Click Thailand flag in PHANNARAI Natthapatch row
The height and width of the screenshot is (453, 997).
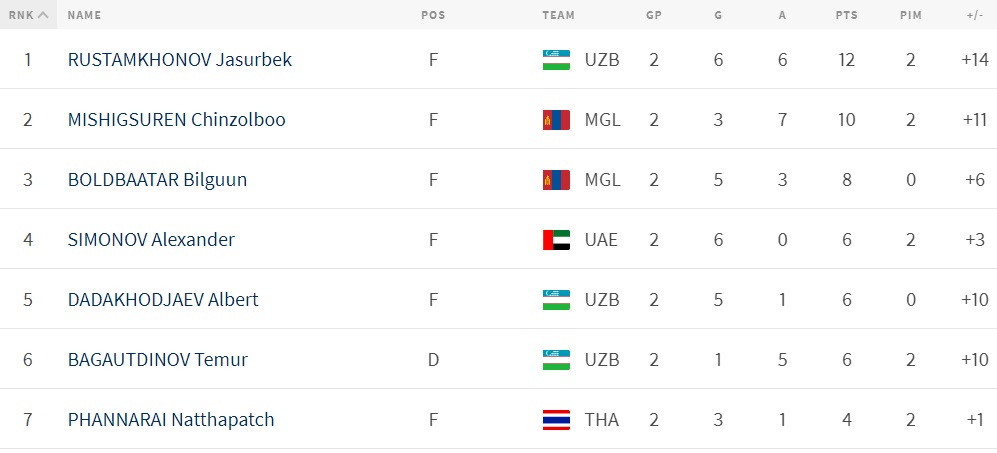click(556, 420)
